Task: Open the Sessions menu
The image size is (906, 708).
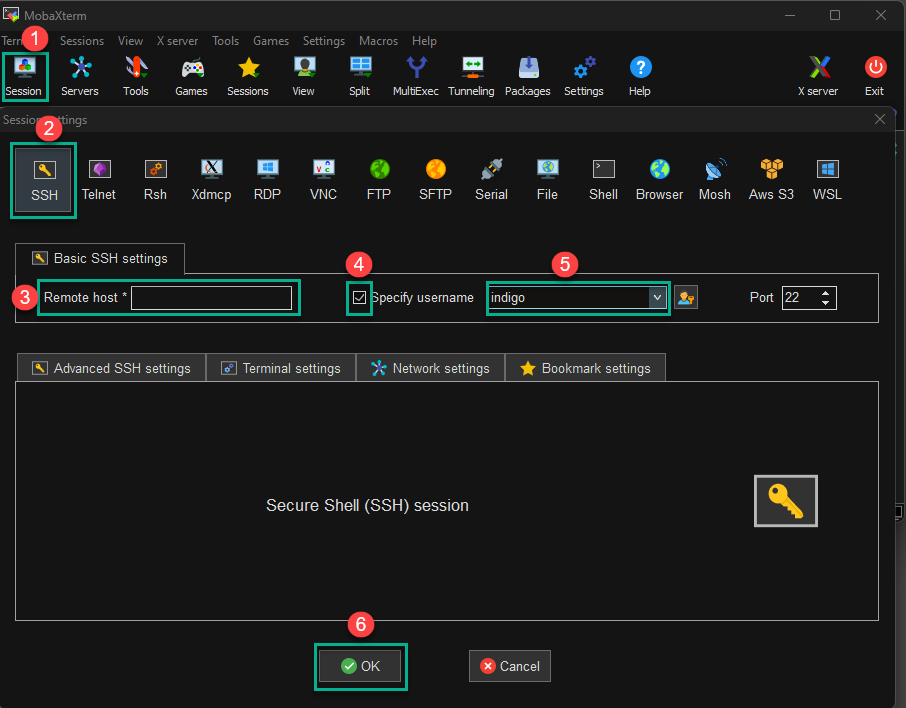Action: (x=82, y=41)
